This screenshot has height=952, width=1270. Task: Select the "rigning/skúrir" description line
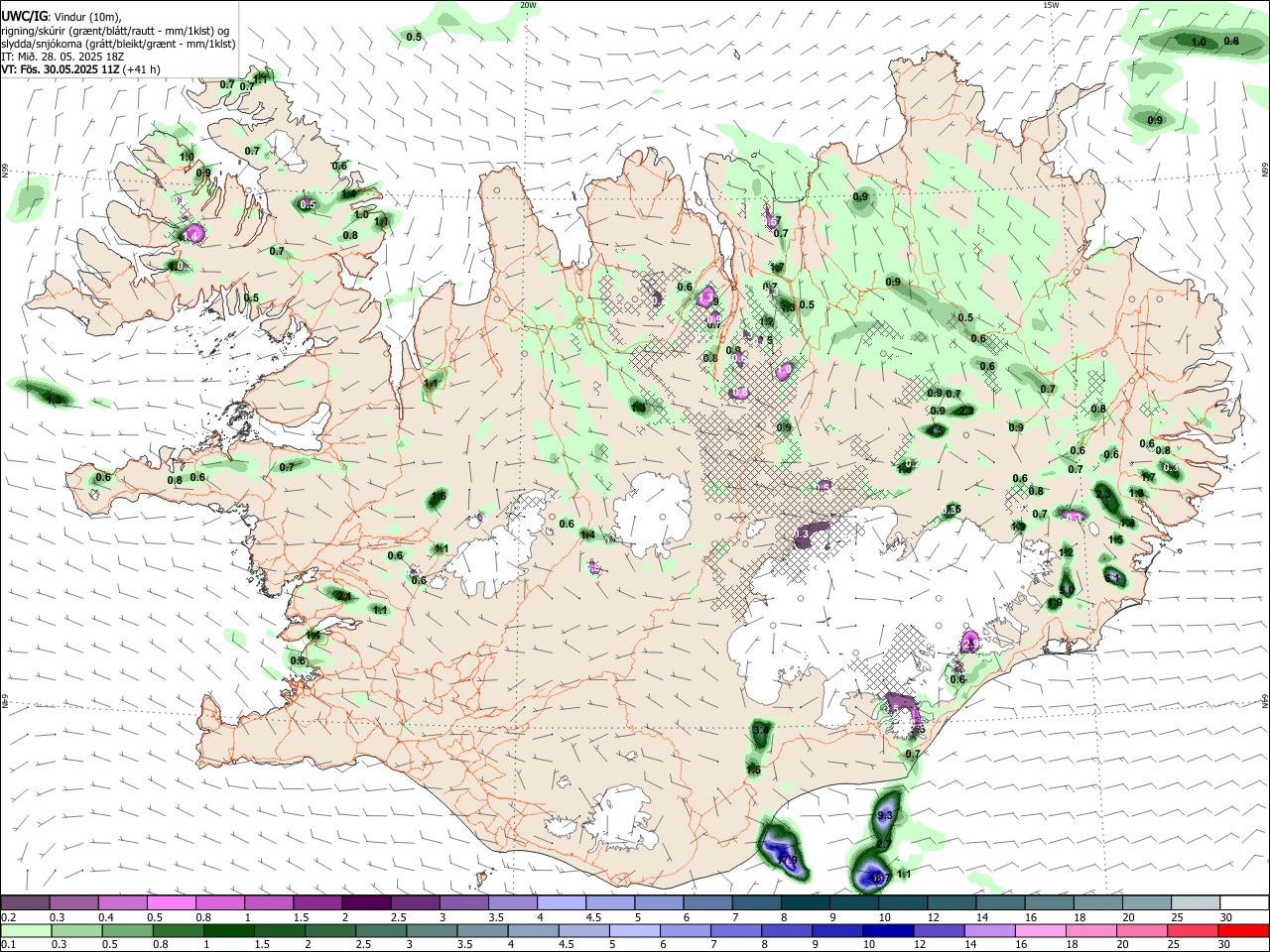point(115,30)
